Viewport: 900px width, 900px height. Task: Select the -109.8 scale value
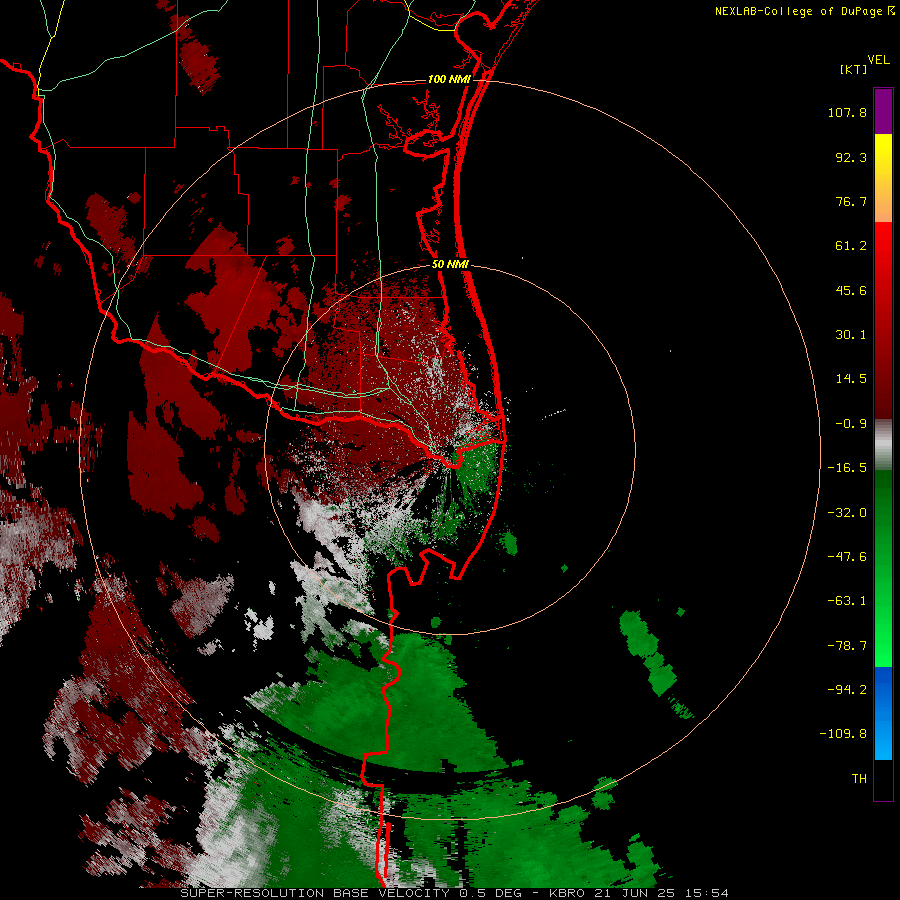843,734
